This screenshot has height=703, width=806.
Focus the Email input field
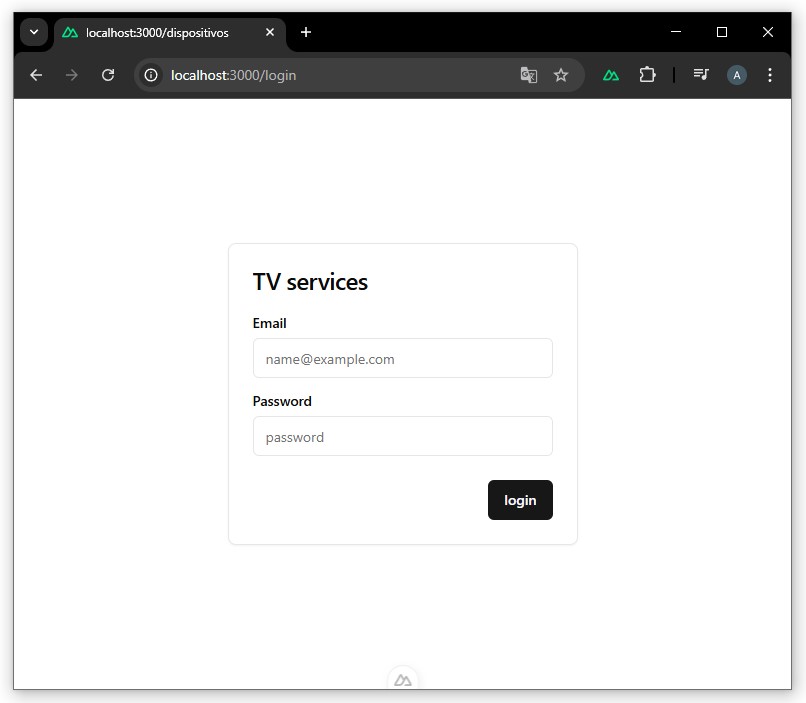(x=402, y=359)
